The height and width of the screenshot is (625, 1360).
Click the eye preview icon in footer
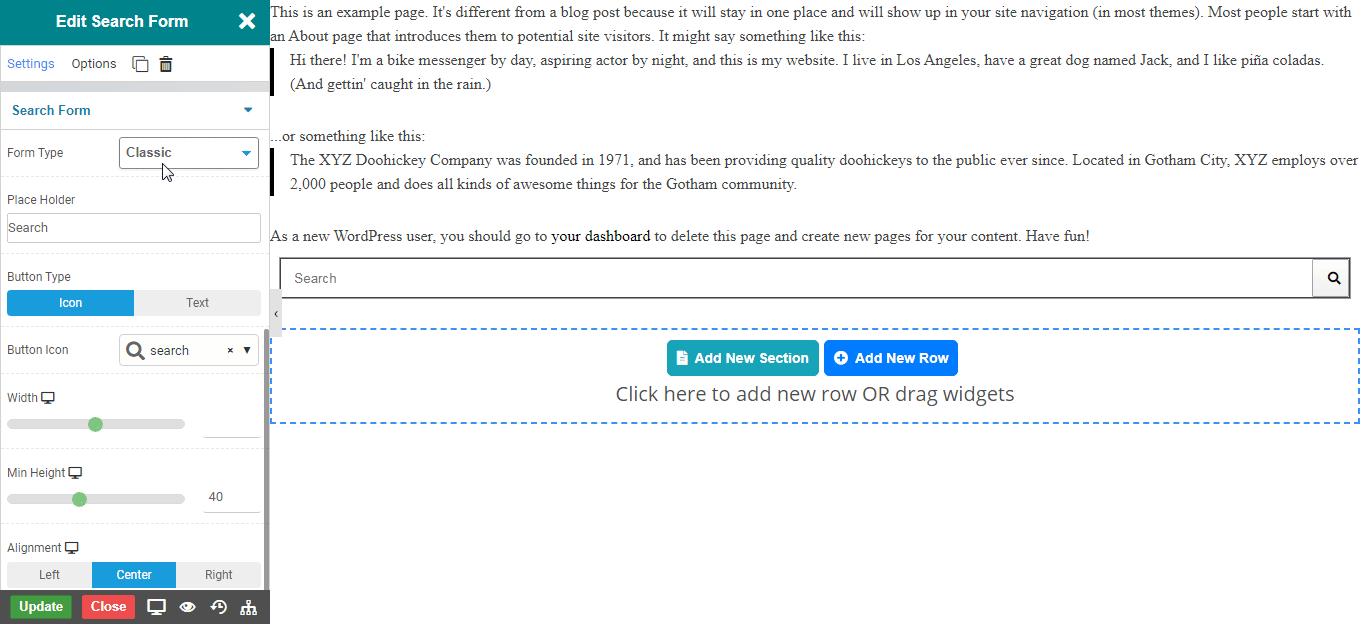(187, 607)
